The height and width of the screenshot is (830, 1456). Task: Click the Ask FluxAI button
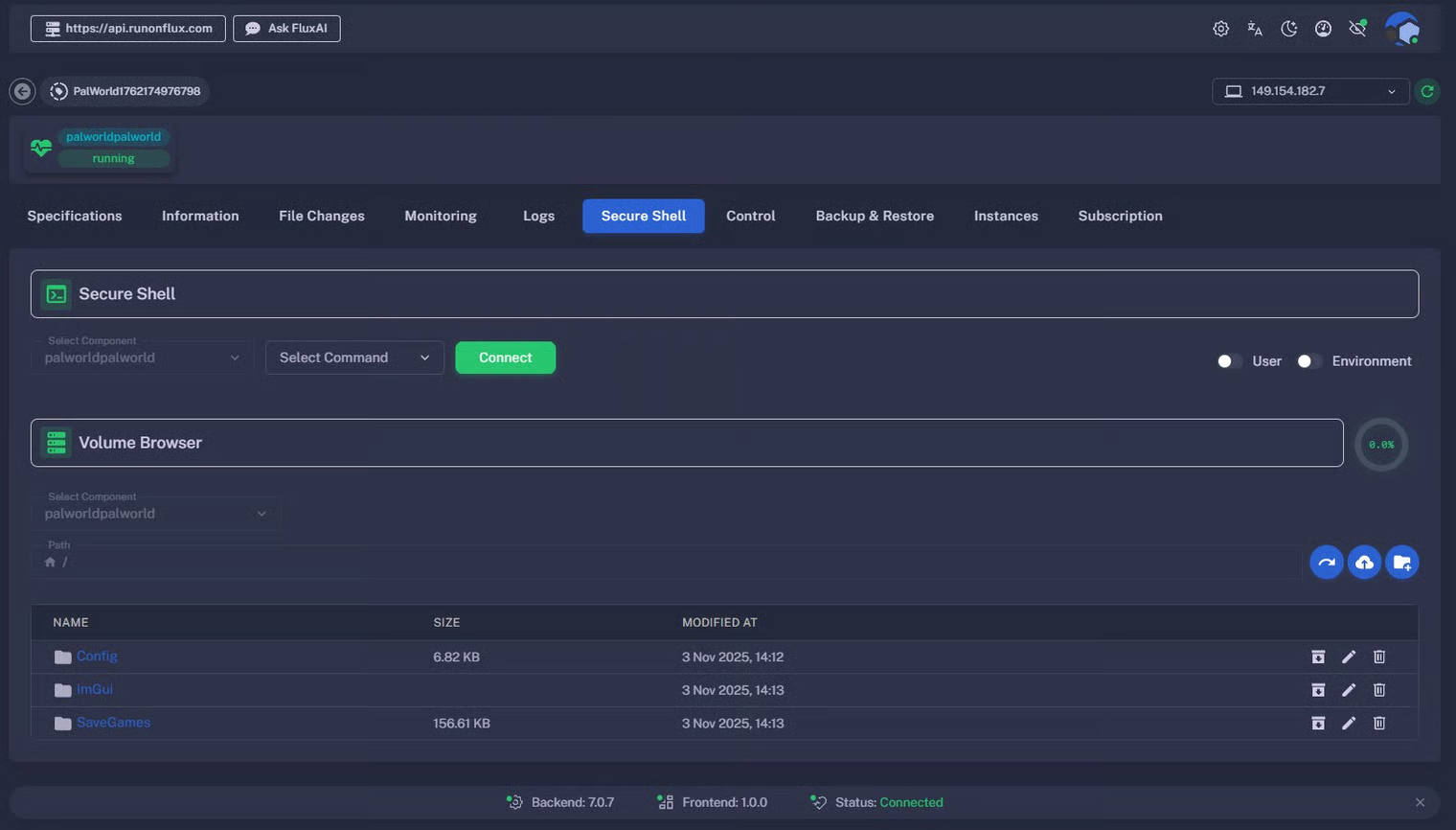tap(286, 29)
